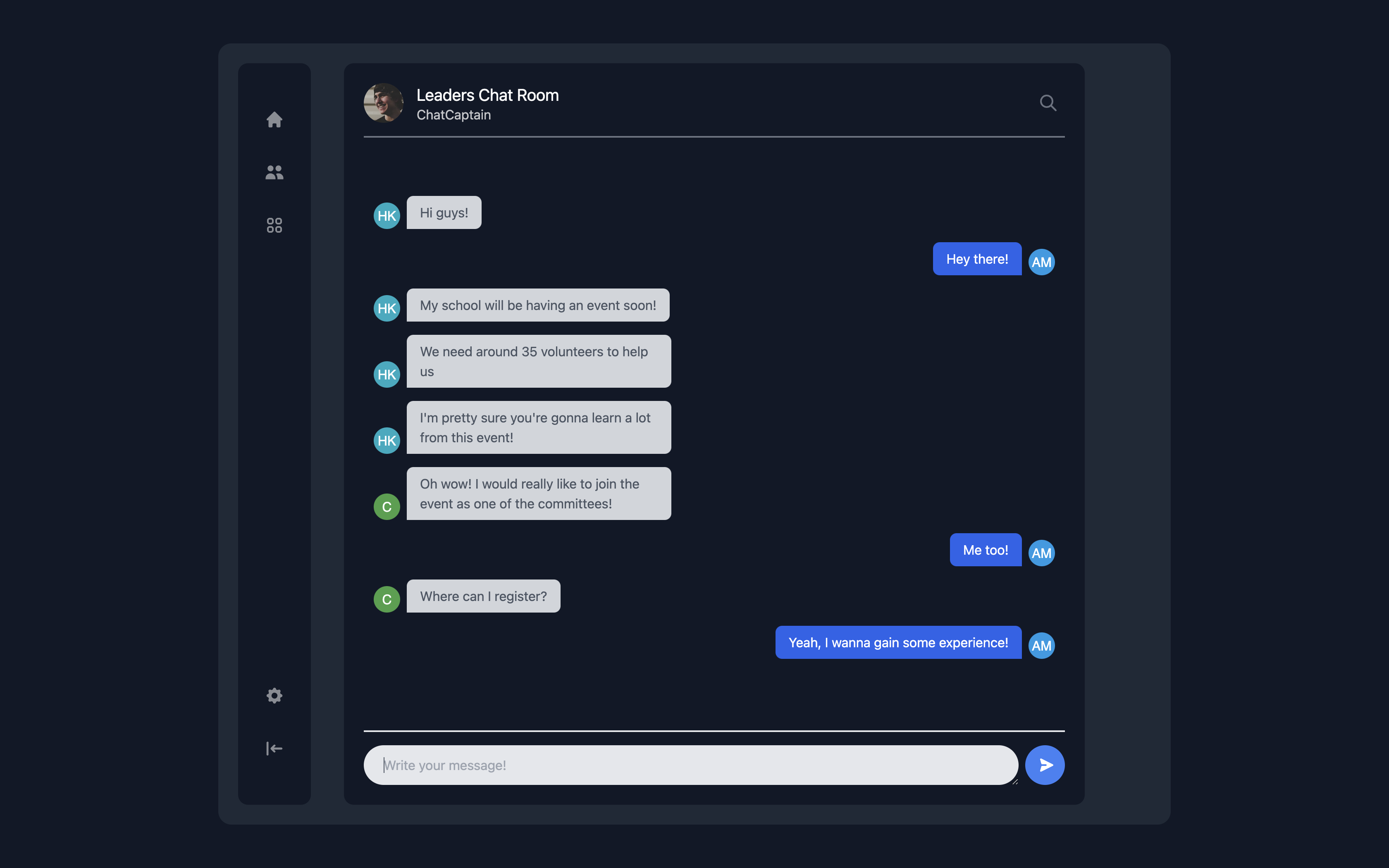The height and width of the screenshot is (868, 1389).
Task: Select the 'We need around 35 volunteers' message
Action: 538,361
